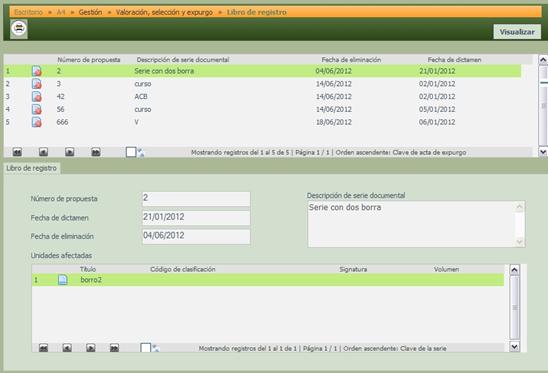
Task: Click up arrow in Descripción text area
Action: 520,207
